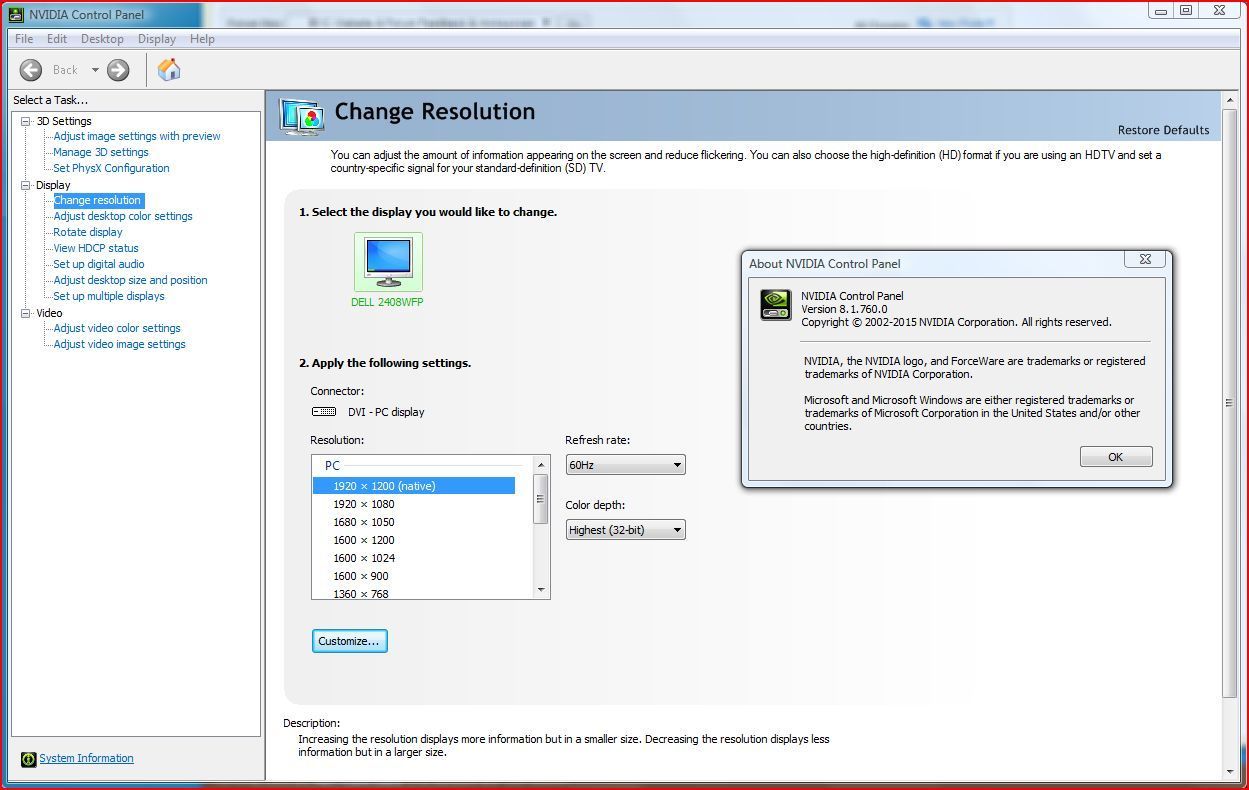Screen dimensions: 1249x790
Task: Open the Desktop menu
Action: point(102,39)
